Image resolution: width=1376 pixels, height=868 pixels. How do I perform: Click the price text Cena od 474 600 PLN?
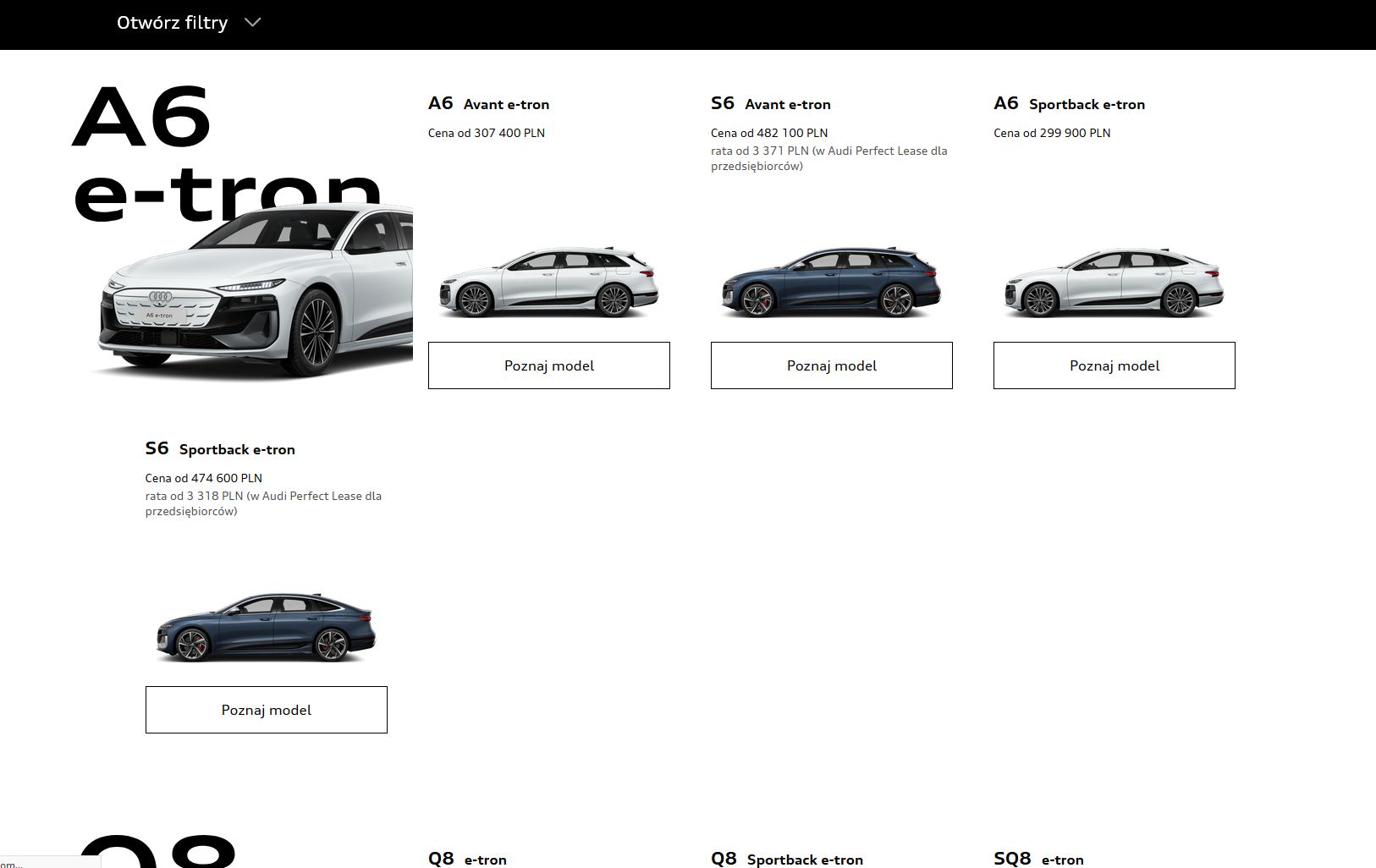tap(204, 478)
